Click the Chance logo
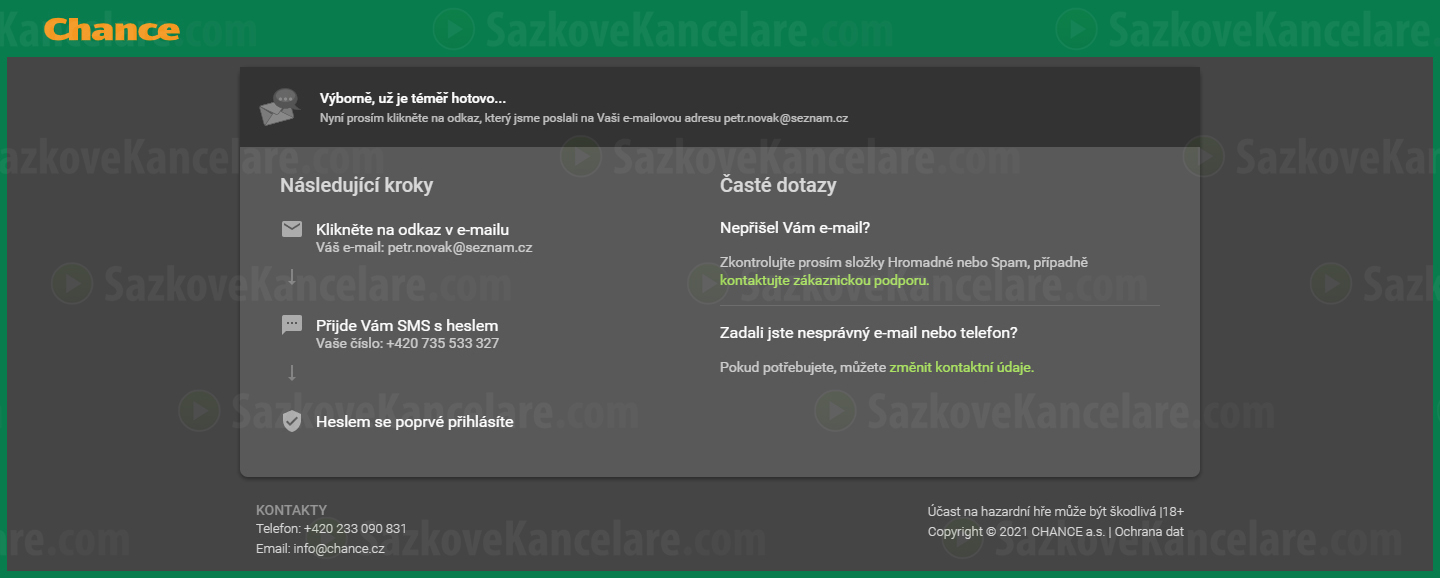 [112, 29]
